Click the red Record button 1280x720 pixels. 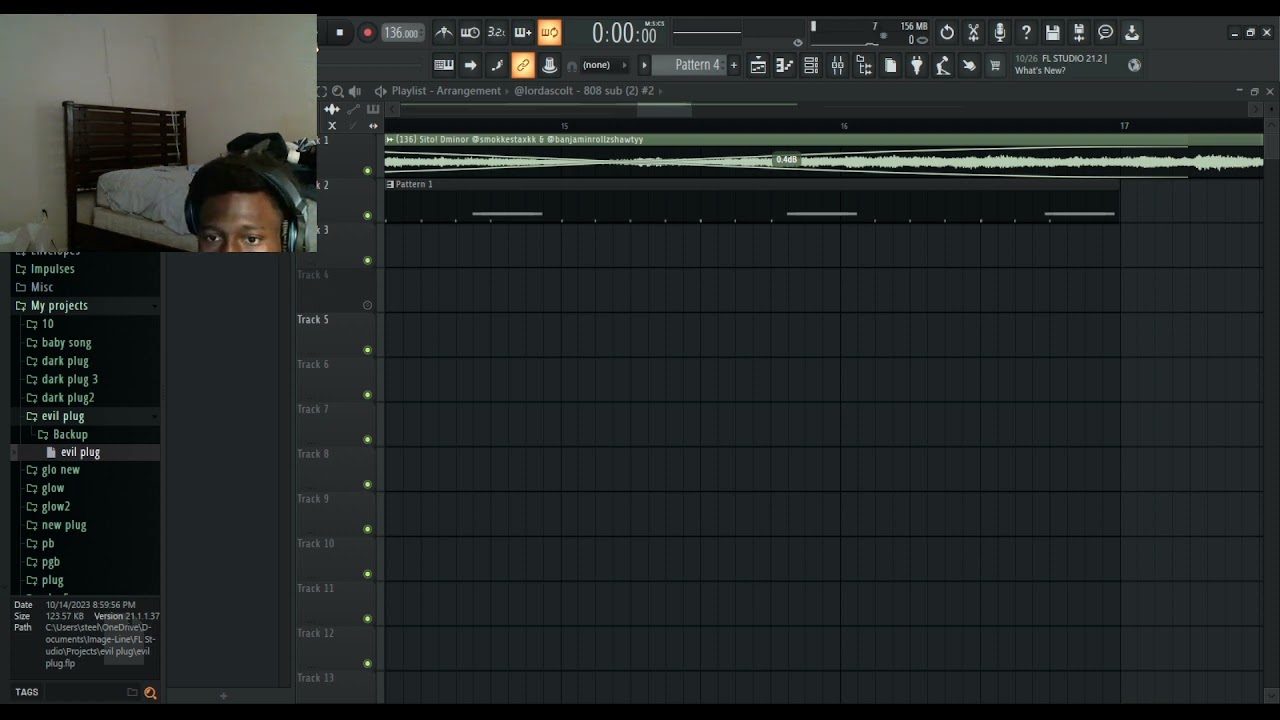(x=367, y=33)
